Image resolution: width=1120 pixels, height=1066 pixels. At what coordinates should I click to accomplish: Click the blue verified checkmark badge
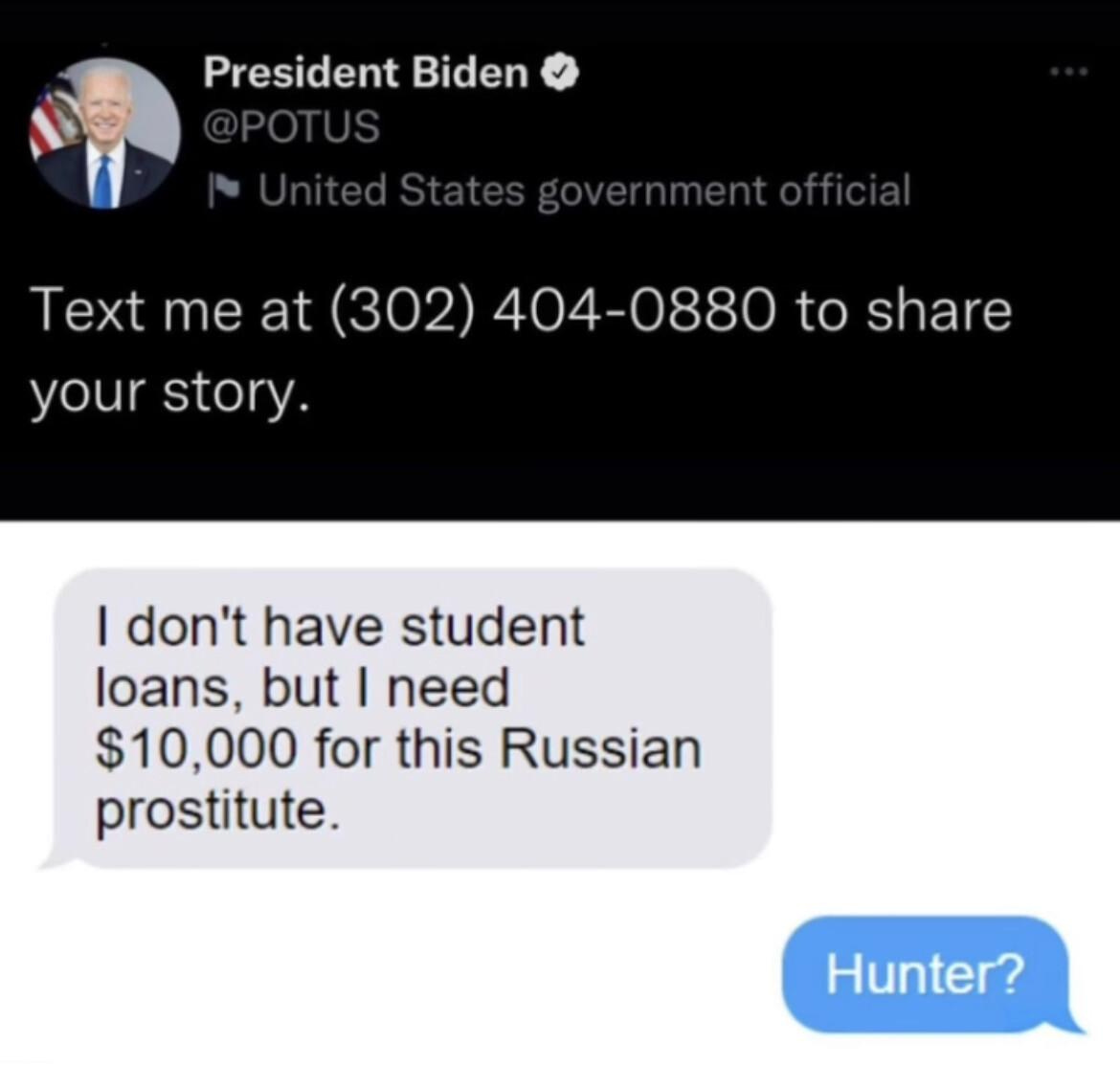pos(562,74)
